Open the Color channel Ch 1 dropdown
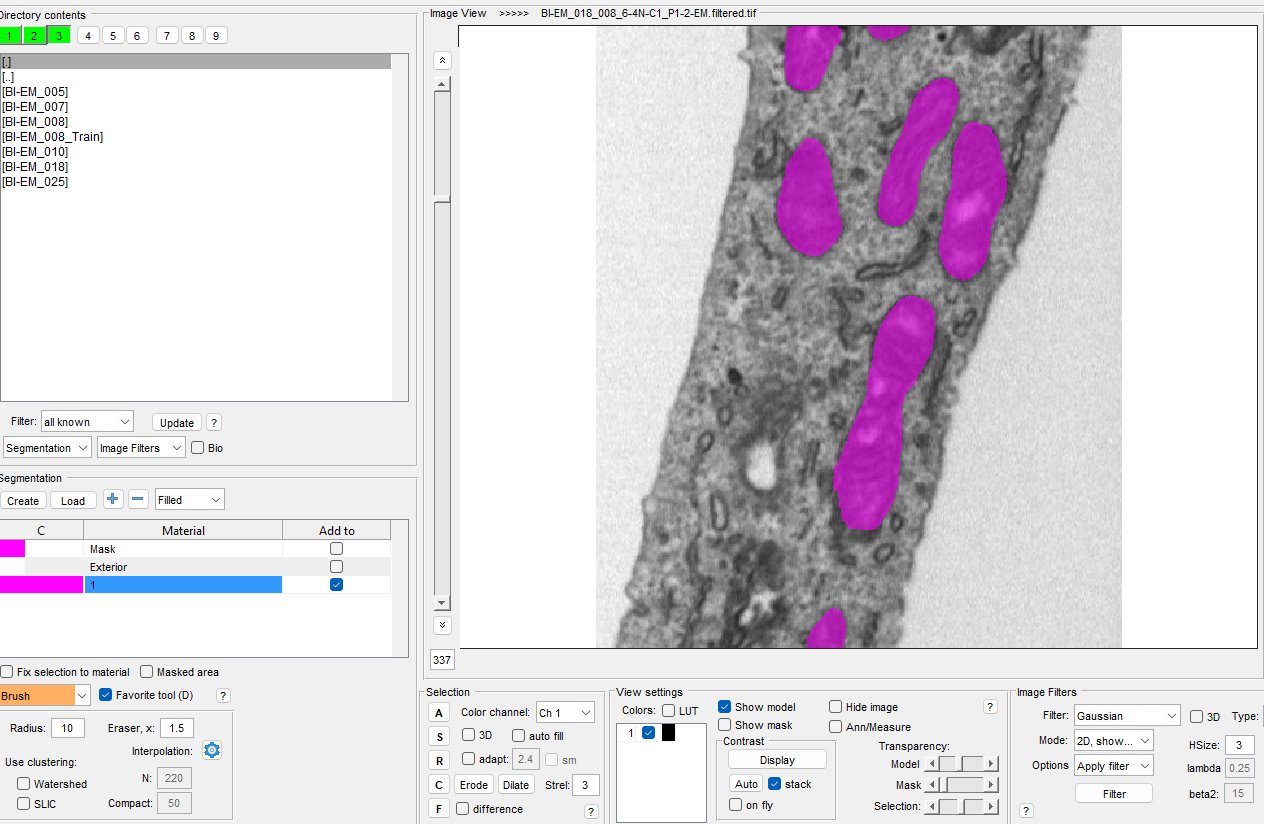 point(565,713)
